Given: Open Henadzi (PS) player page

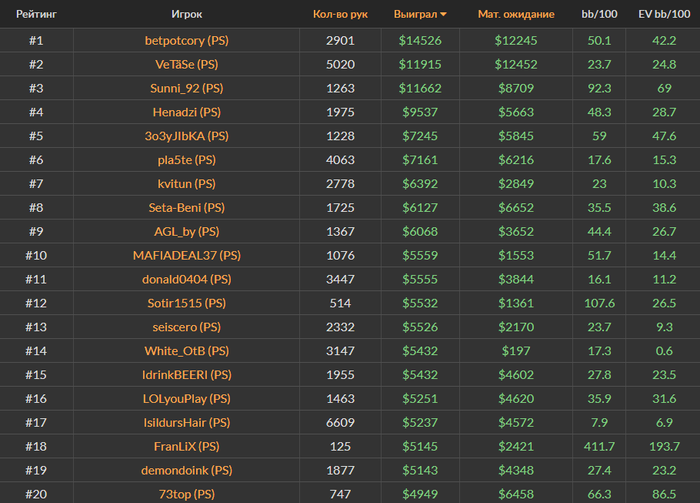Looking at the screenshot, I should [187, 112].
